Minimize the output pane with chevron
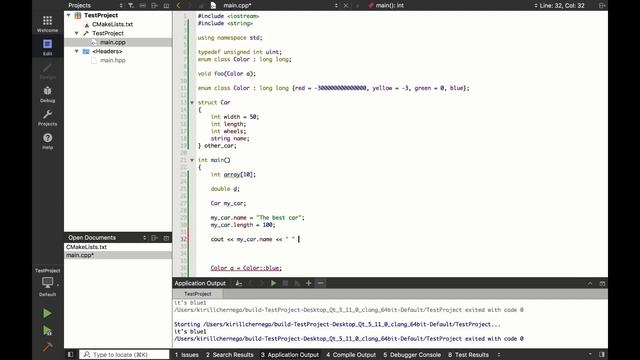This screenshot has width=640, height=360. coord(590,283)
